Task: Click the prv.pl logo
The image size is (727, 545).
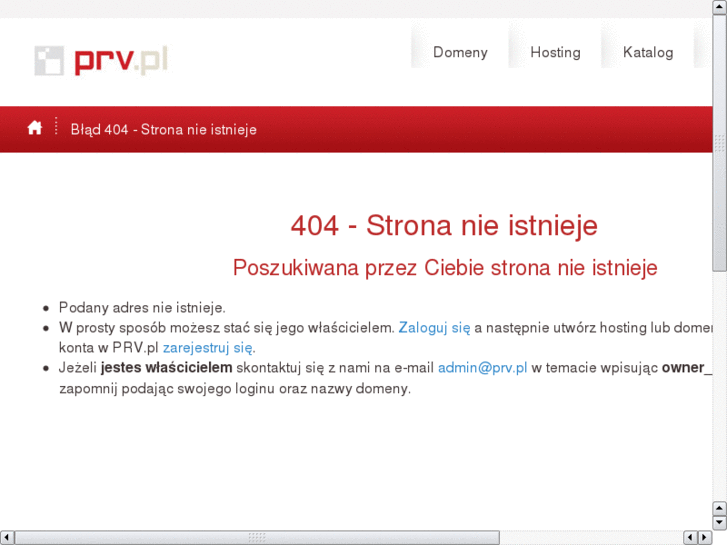Action: click(101, 60)
